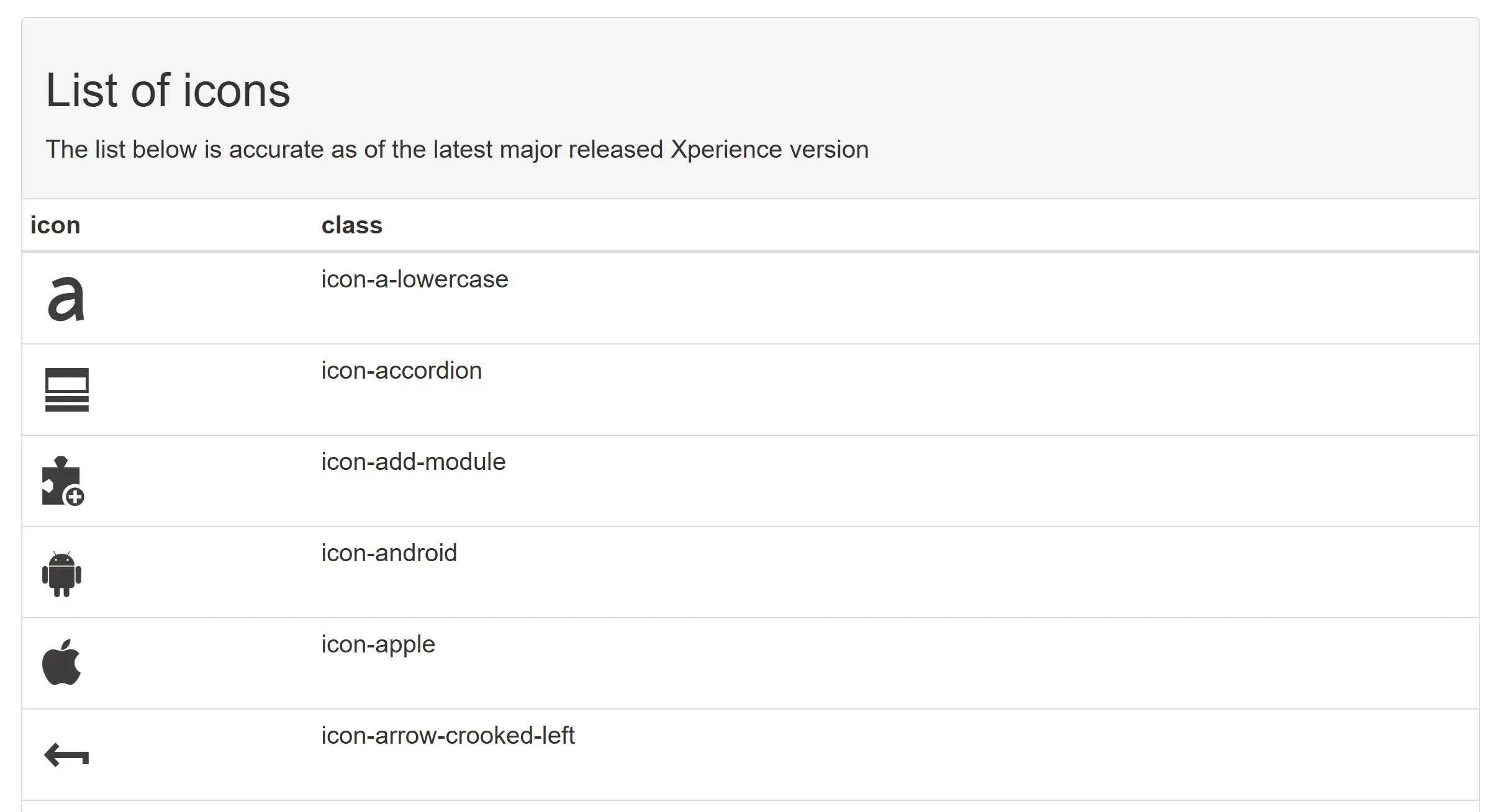The image size is (1497, 812).
Task: Click the word "List" in the heading
Action: pyautogui.click(x=81, y=91)
